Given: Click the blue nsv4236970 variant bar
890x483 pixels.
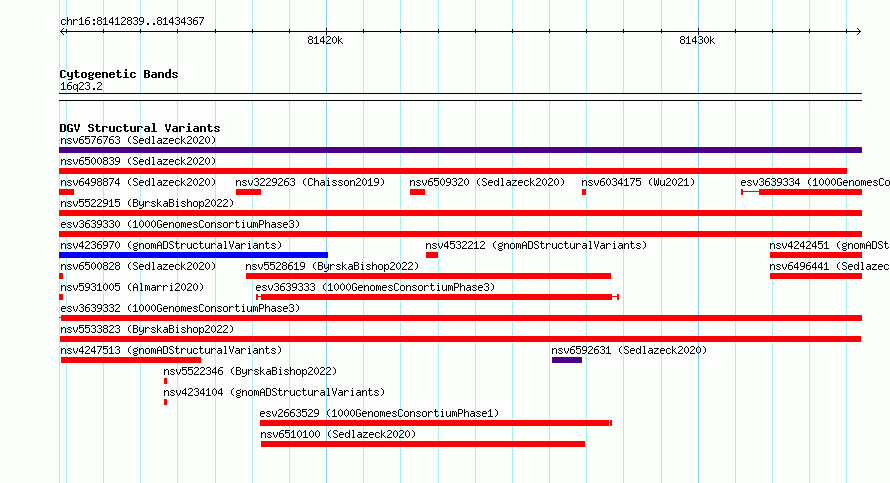Looking at the screenshot, I should tap(194, 255).
